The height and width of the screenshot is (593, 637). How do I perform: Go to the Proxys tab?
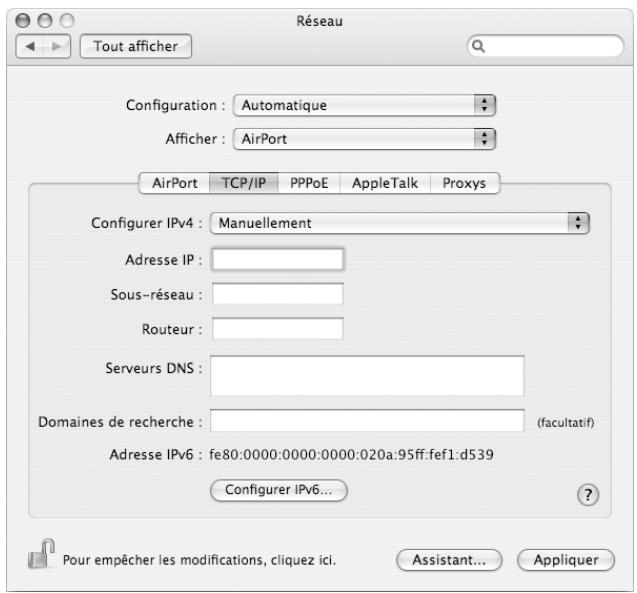click(464, 183)
